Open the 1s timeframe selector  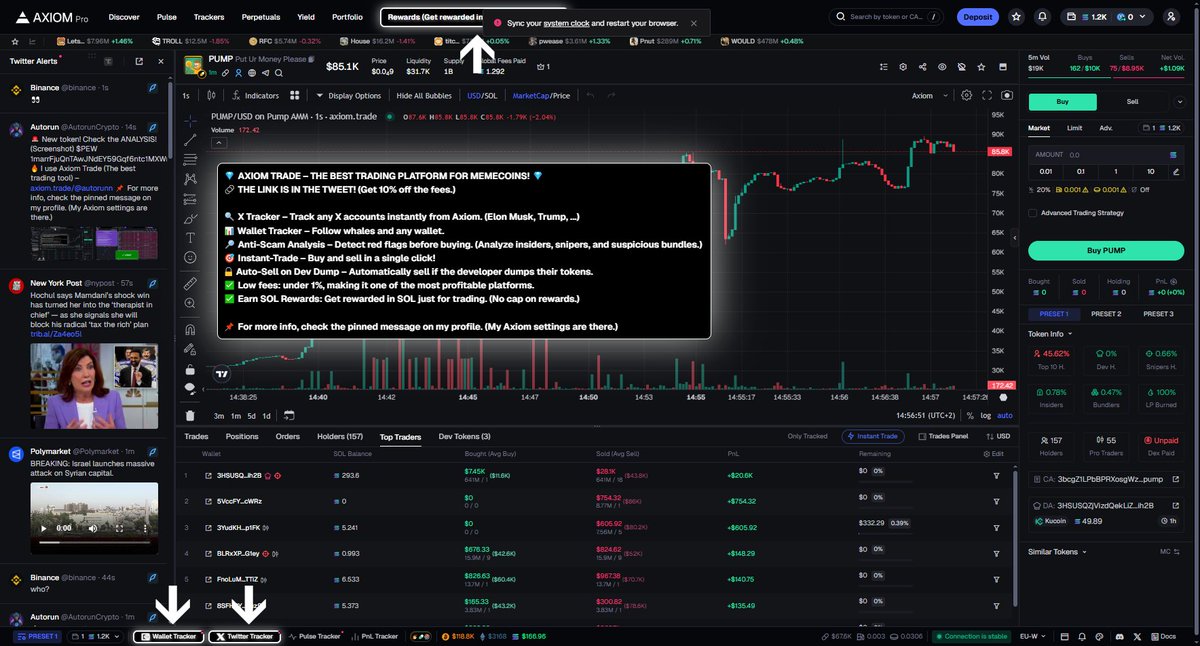(x=186, y=96)
